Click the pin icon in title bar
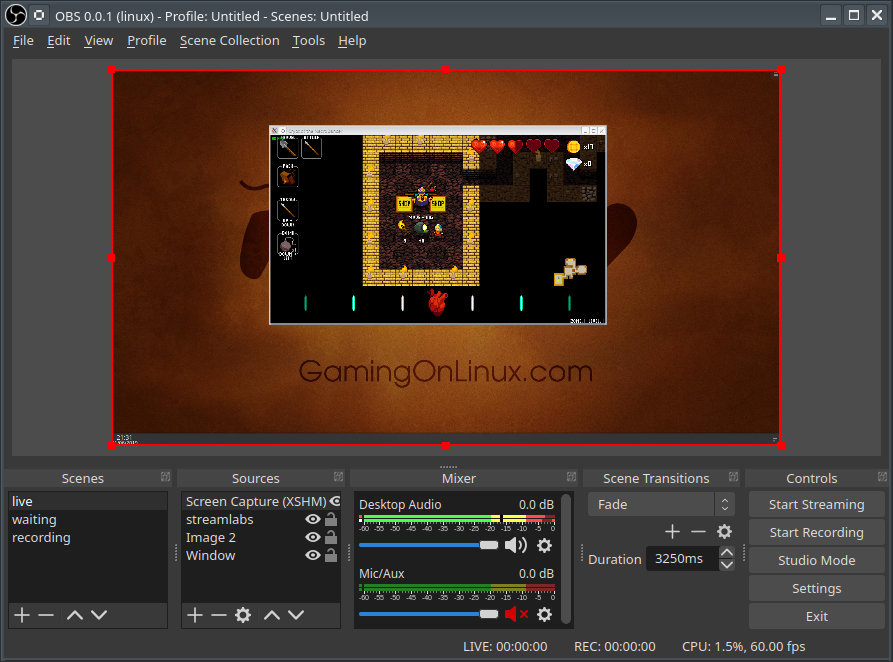Image resolution: width=893 pixels, height=662 pixels. [39, 15]
